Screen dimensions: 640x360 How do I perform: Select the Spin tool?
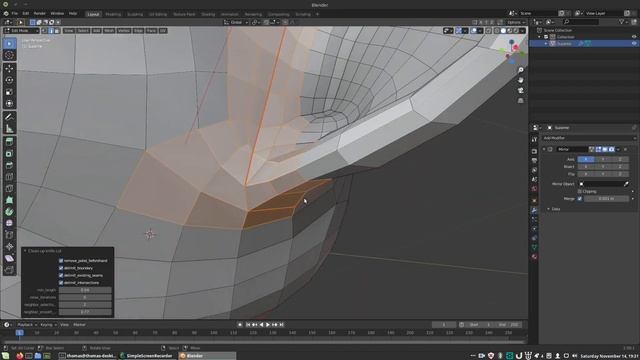(9, 212)
